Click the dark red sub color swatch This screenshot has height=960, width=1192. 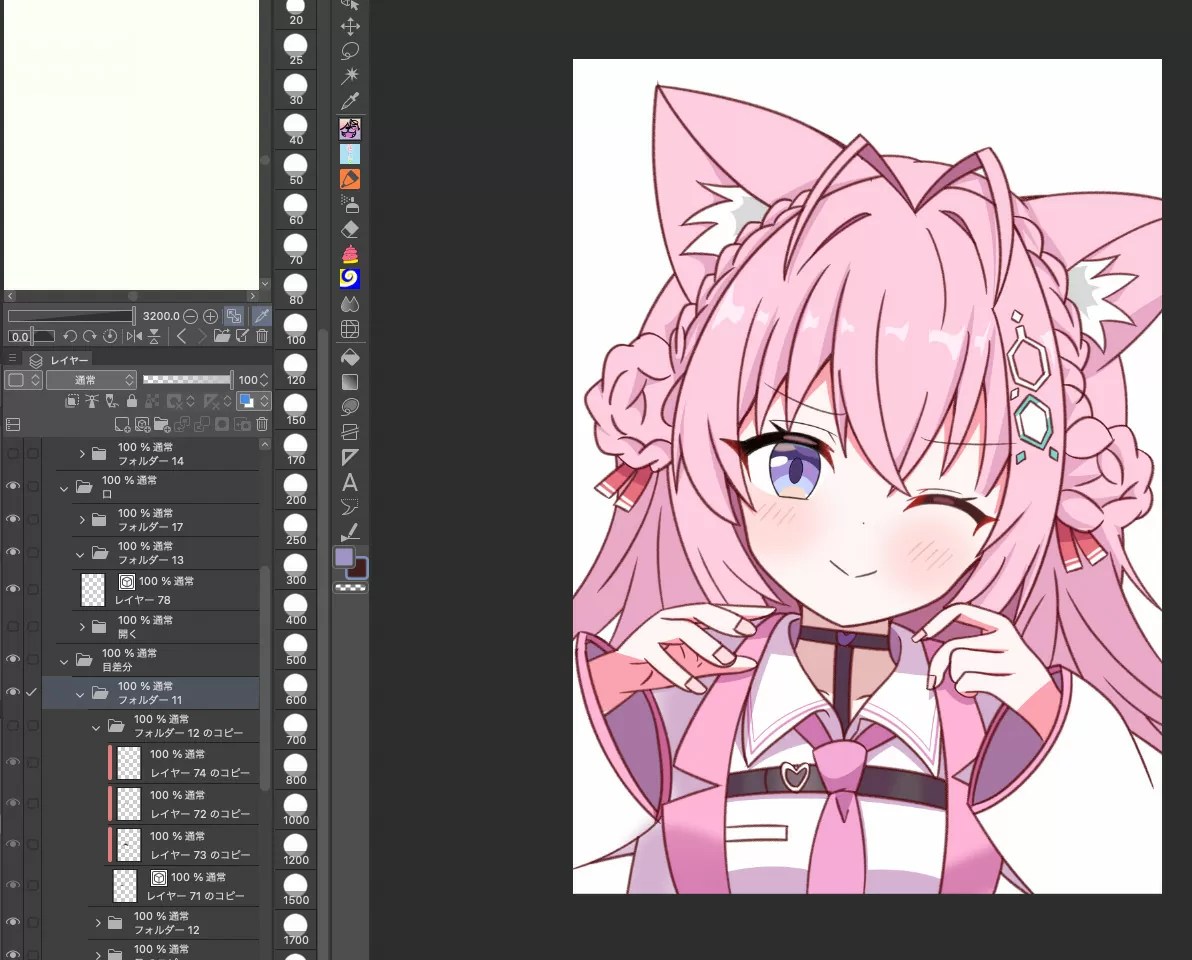coord(360,568)
